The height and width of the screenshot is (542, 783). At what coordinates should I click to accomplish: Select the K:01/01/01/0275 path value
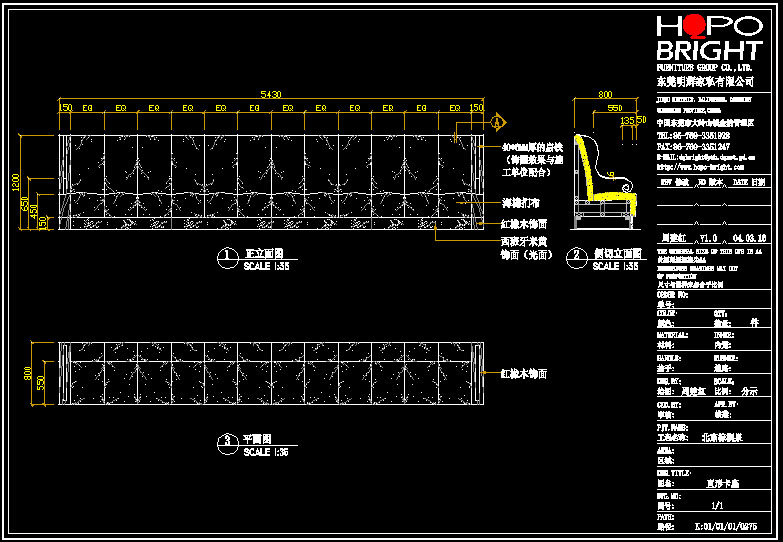coord(726,527)
